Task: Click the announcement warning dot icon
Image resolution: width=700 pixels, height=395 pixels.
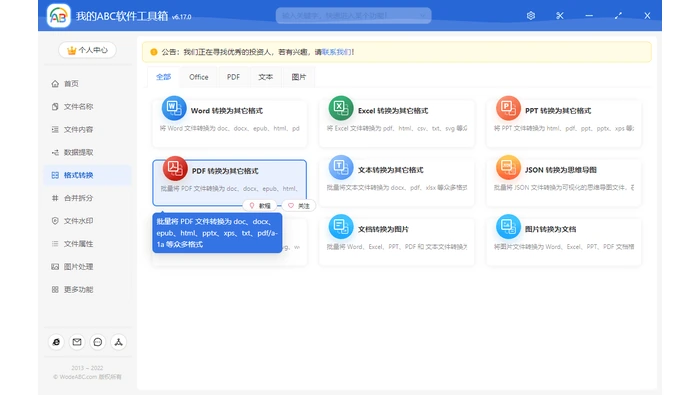Action: 154,52
